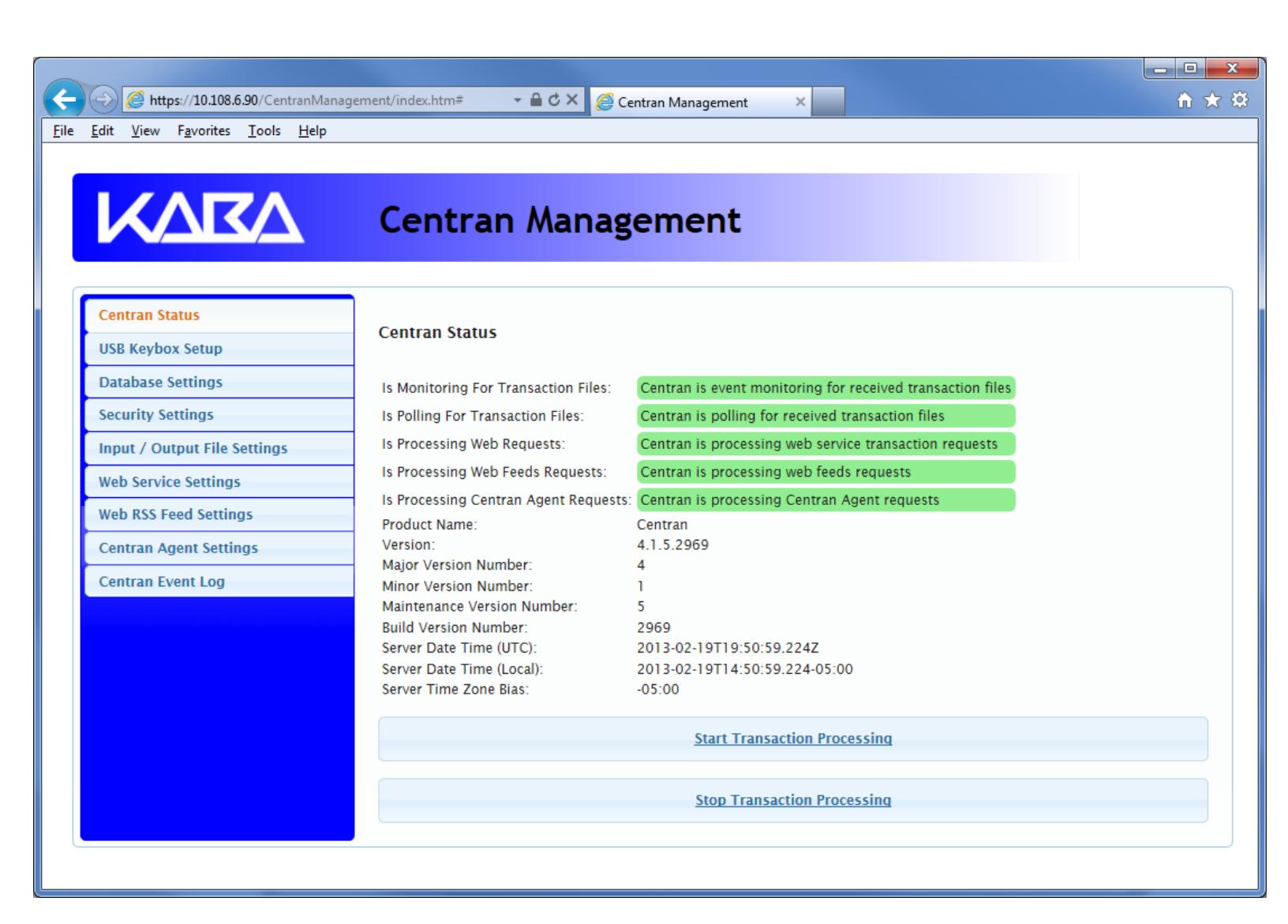
Task: Click the Centran Agent requests status message
Action: click(x=826, y=500)
